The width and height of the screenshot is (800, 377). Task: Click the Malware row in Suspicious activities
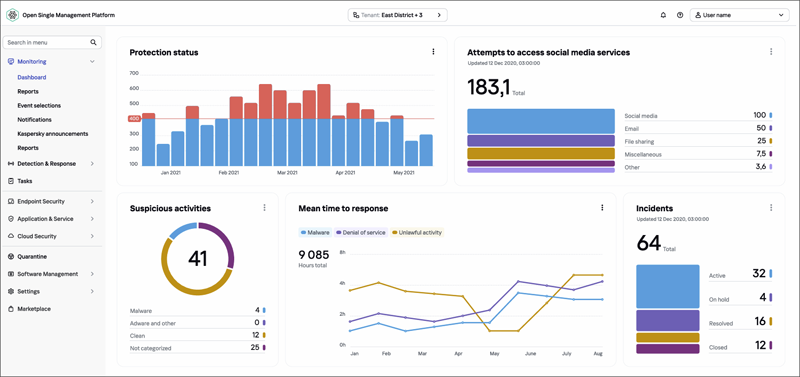coord(197,310)
